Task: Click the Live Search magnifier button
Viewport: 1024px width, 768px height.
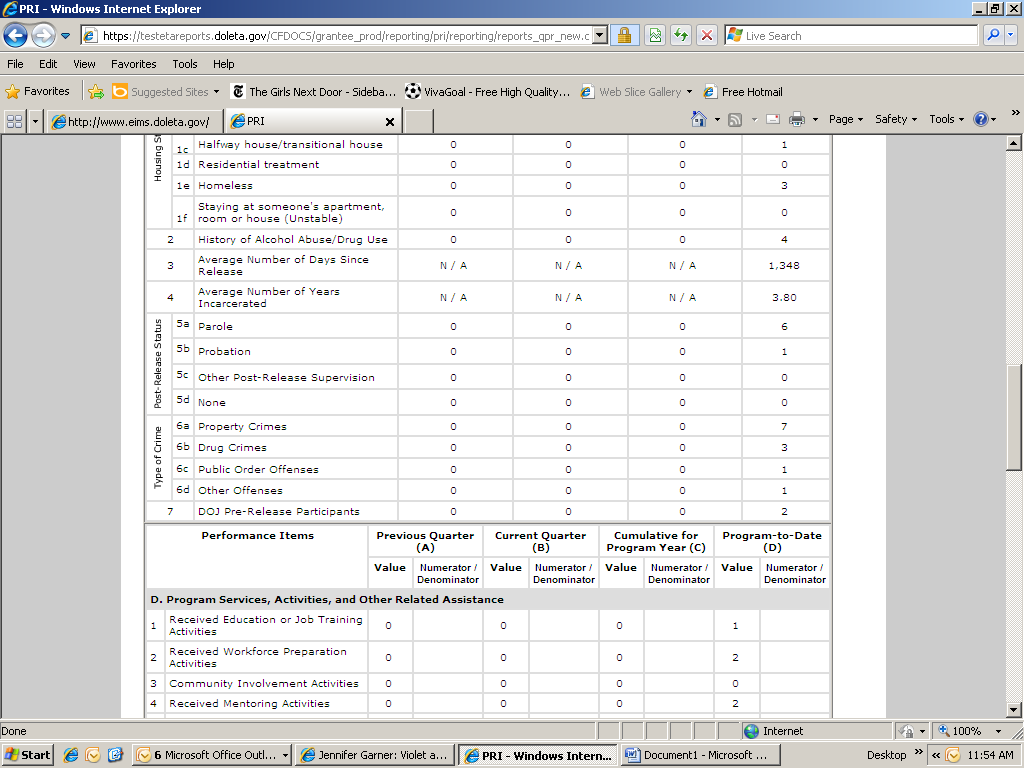Action: point(993,36)
